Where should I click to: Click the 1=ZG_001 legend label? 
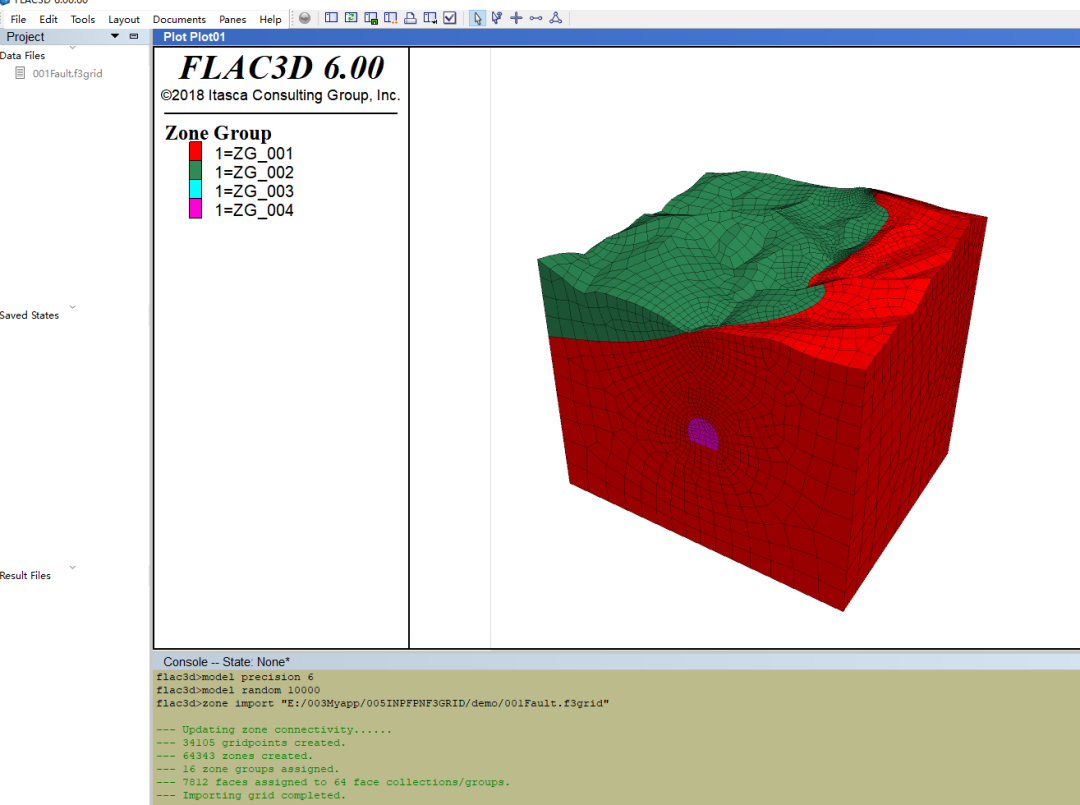(254, 153)
